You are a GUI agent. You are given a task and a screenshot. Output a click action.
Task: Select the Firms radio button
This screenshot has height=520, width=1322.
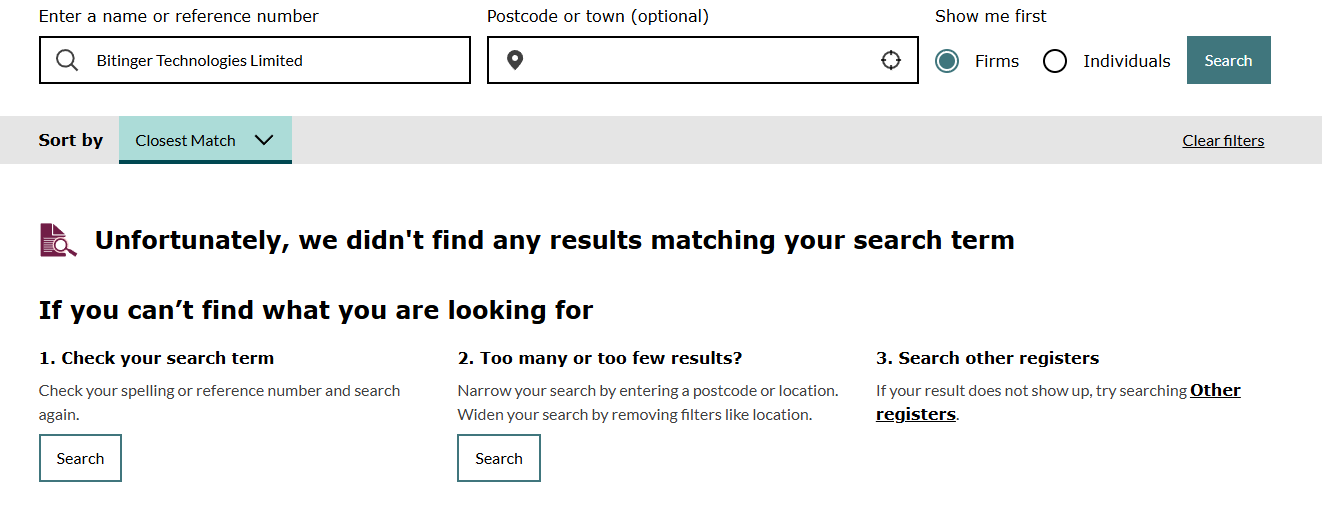947,61
